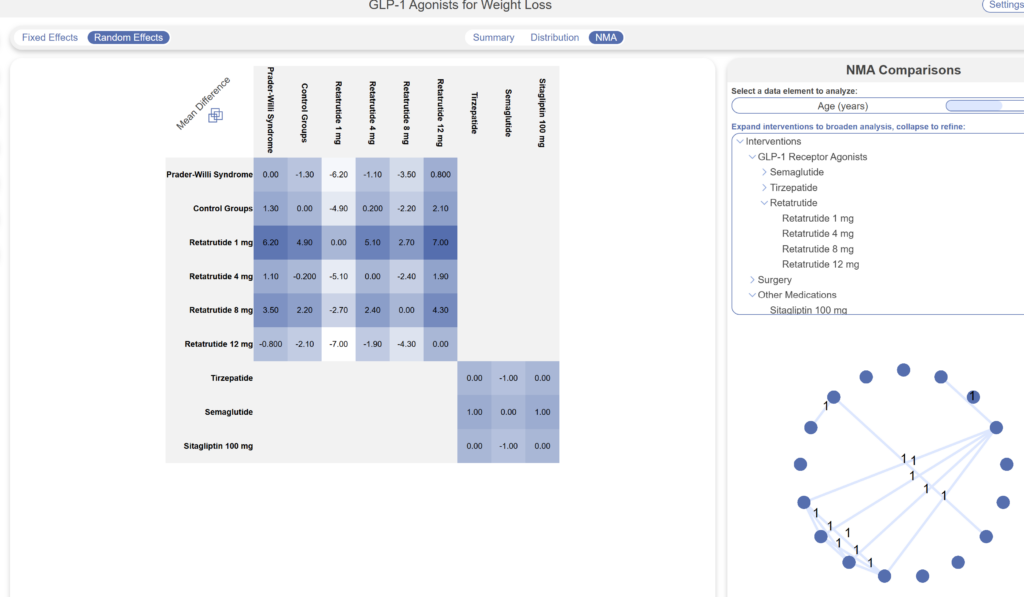The image size is (1024, 597).
Task: Click the 5.10 cell in Retatrutide 1 mg row
Action: [x=372, y=242]
